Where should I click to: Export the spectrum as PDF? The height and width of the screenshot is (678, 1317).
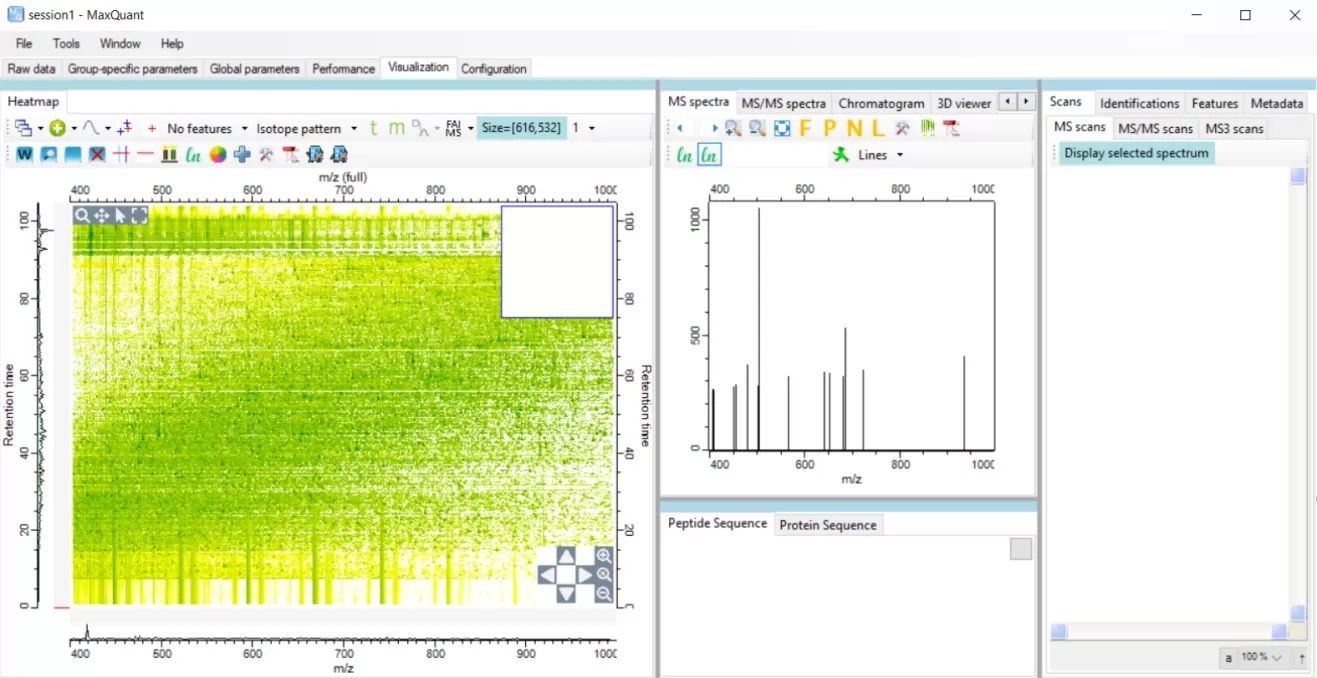click(950, 128)
